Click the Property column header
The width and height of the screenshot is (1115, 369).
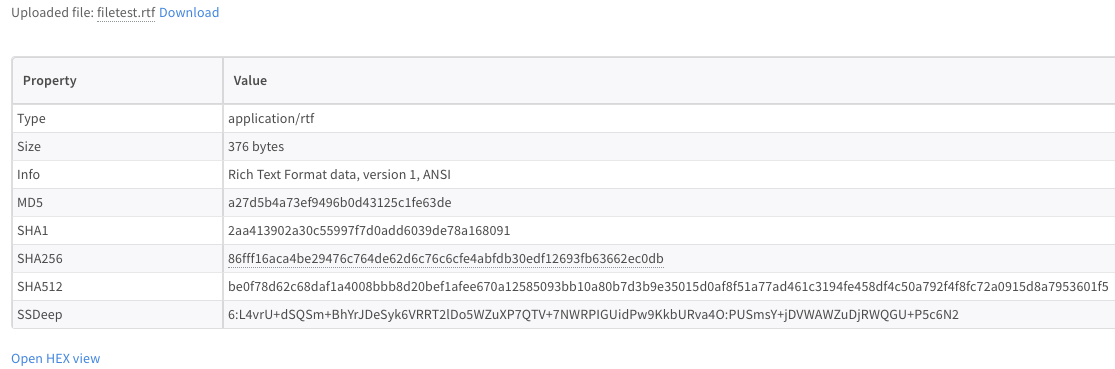point(50,80)
